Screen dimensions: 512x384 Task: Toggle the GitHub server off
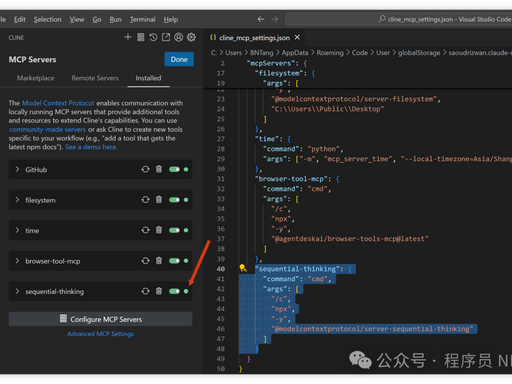[174, 169]
